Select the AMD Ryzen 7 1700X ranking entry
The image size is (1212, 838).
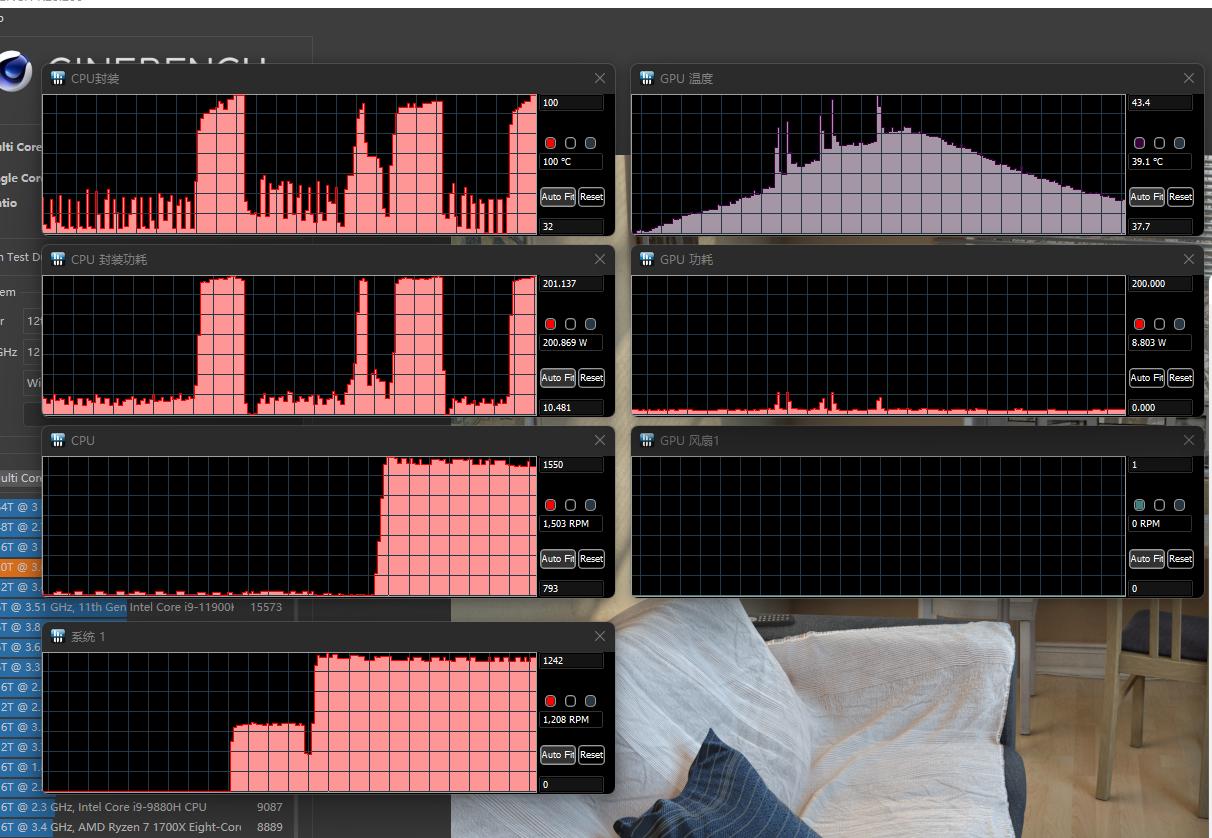coord(140,827)
